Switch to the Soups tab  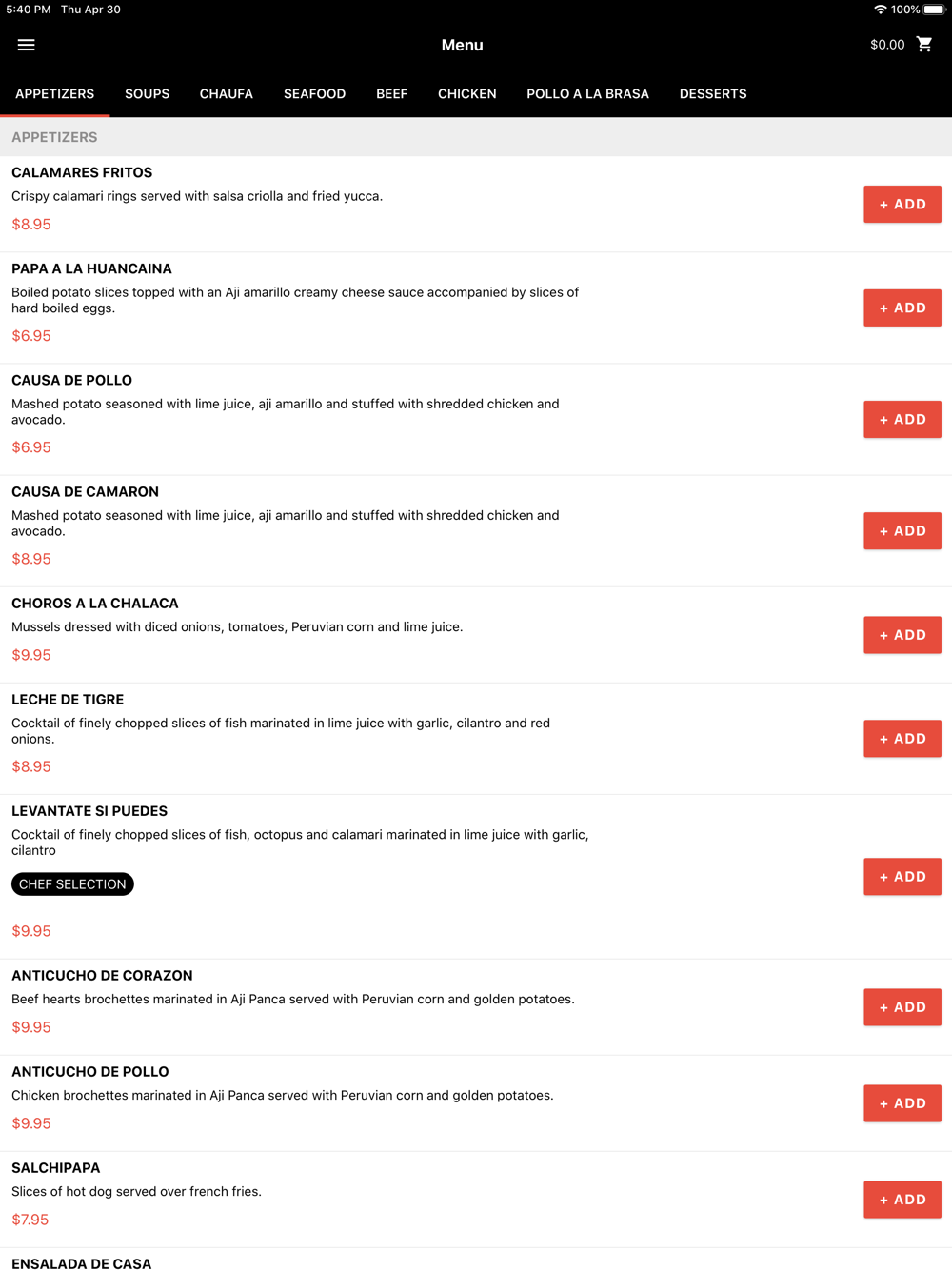pos(147,94)
